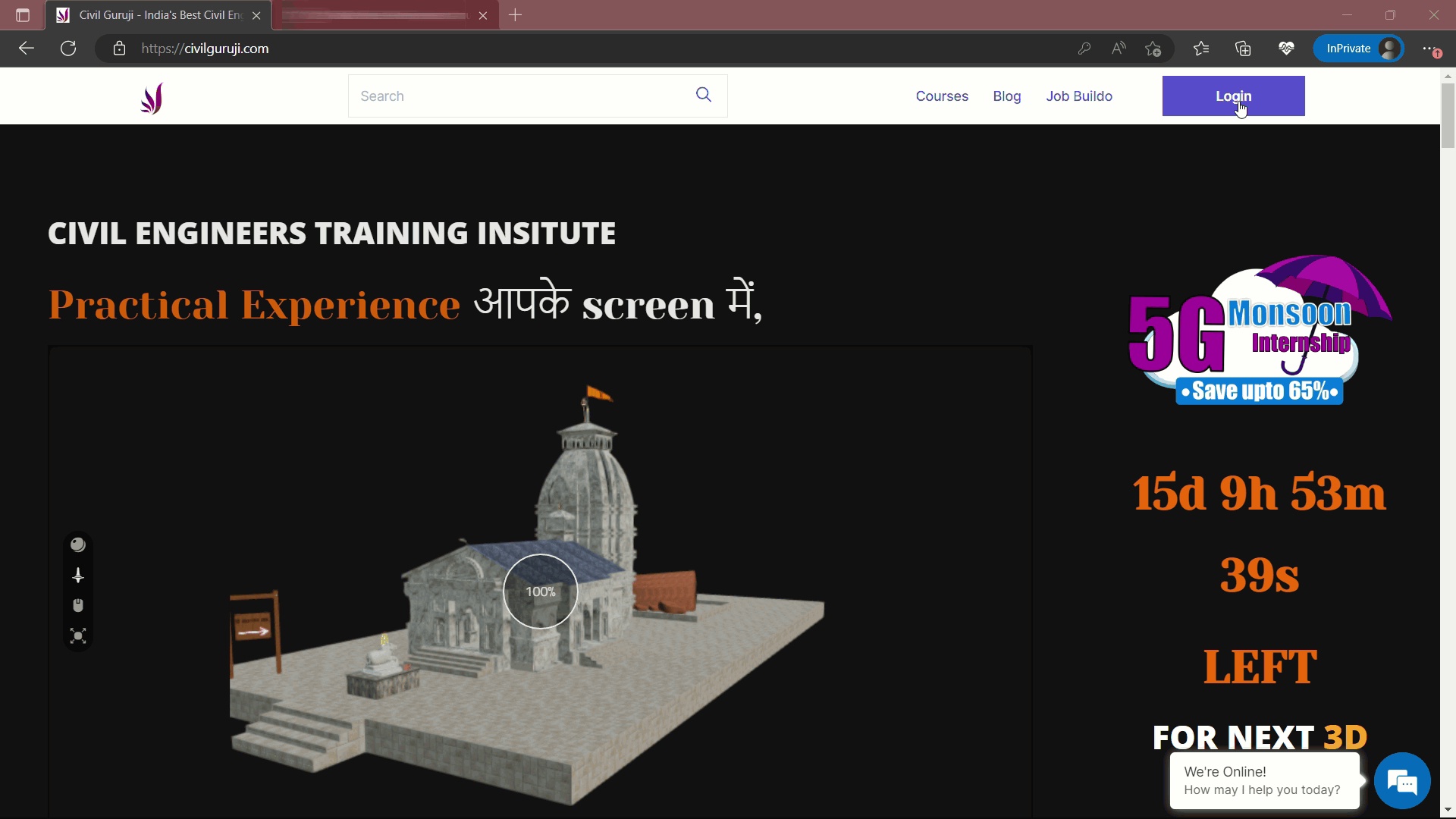
Task: Click the InPrivate profile button
Action: (x=1358, y=49)
